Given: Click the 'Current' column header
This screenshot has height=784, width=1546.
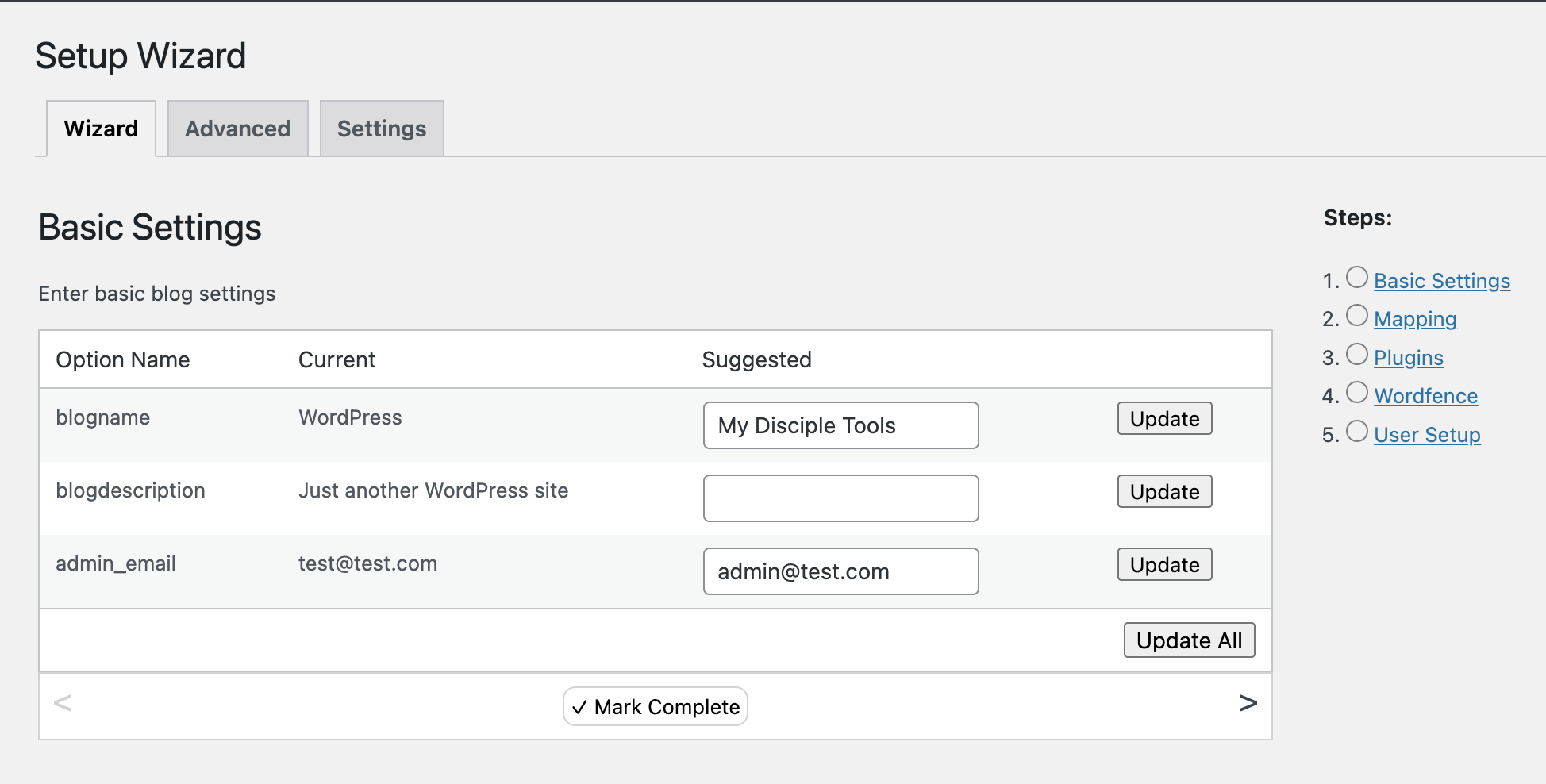Looking at the screenshot, I should click(x=337, y=359).
